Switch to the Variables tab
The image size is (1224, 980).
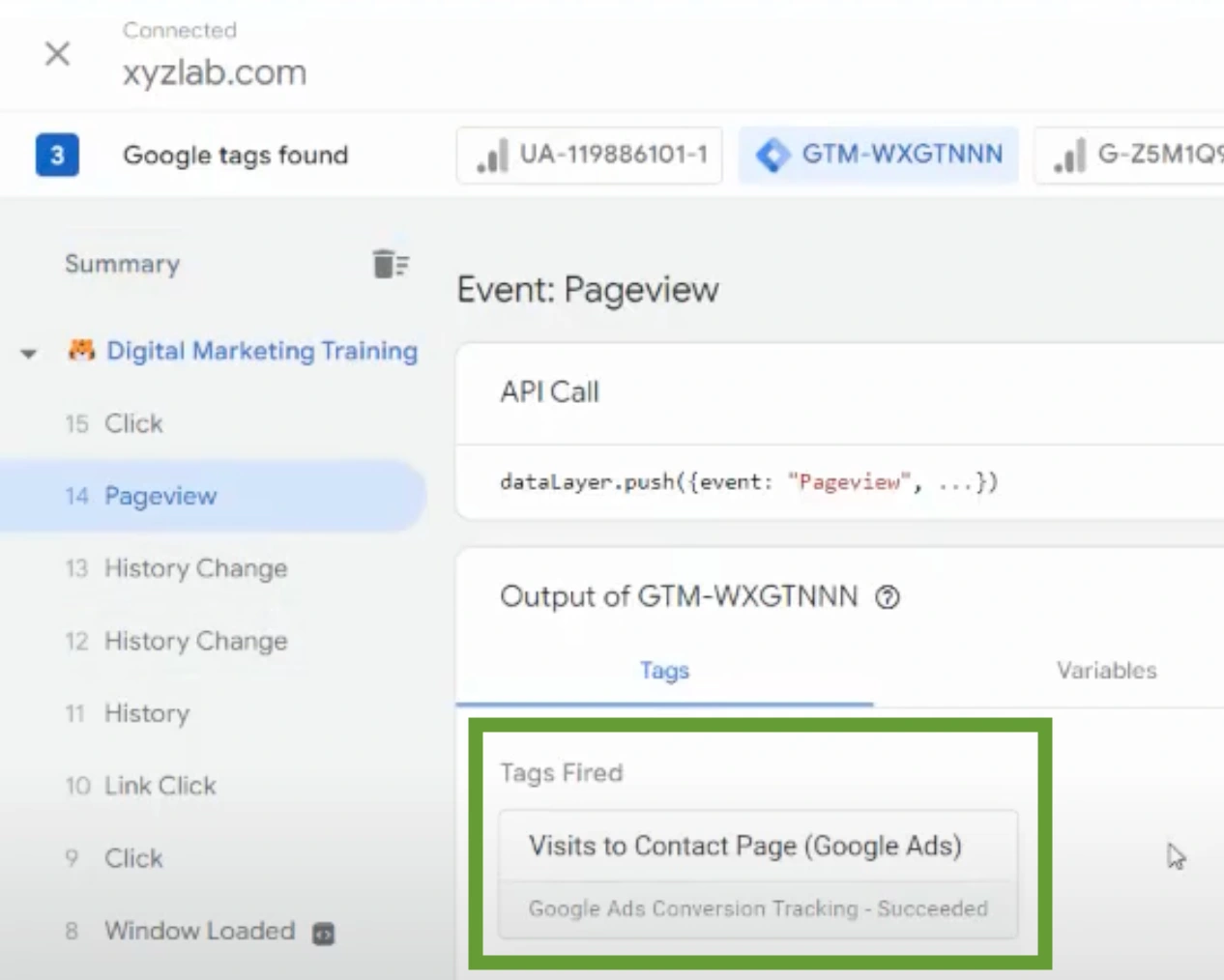coord(1106,671)
